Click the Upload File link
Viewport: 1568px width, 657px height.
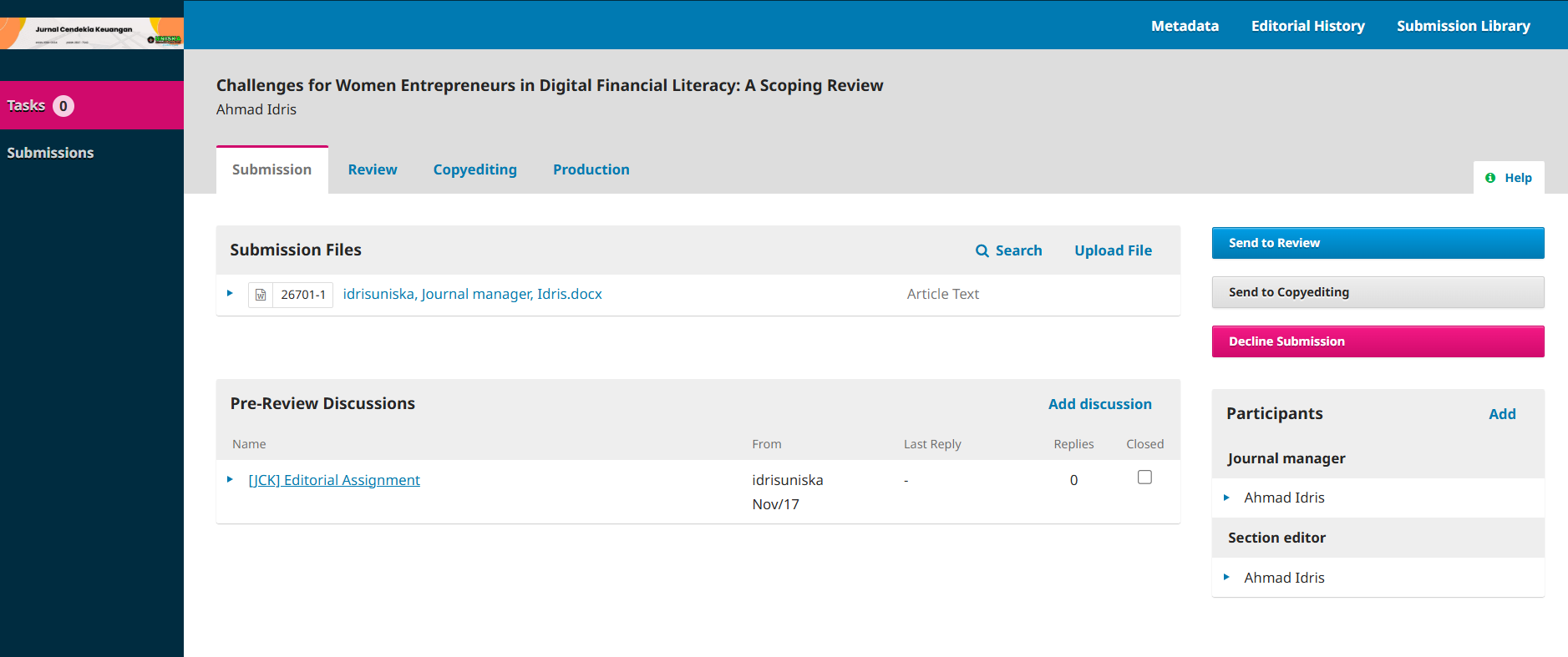(1113, 250)
